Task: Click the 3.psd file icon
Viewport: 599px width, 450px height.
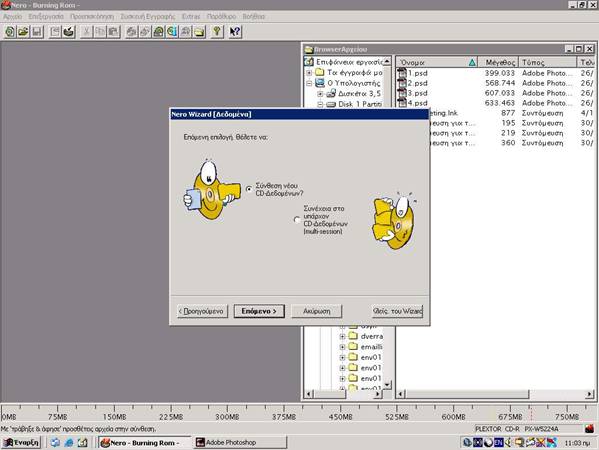Action: coord(401,93)
